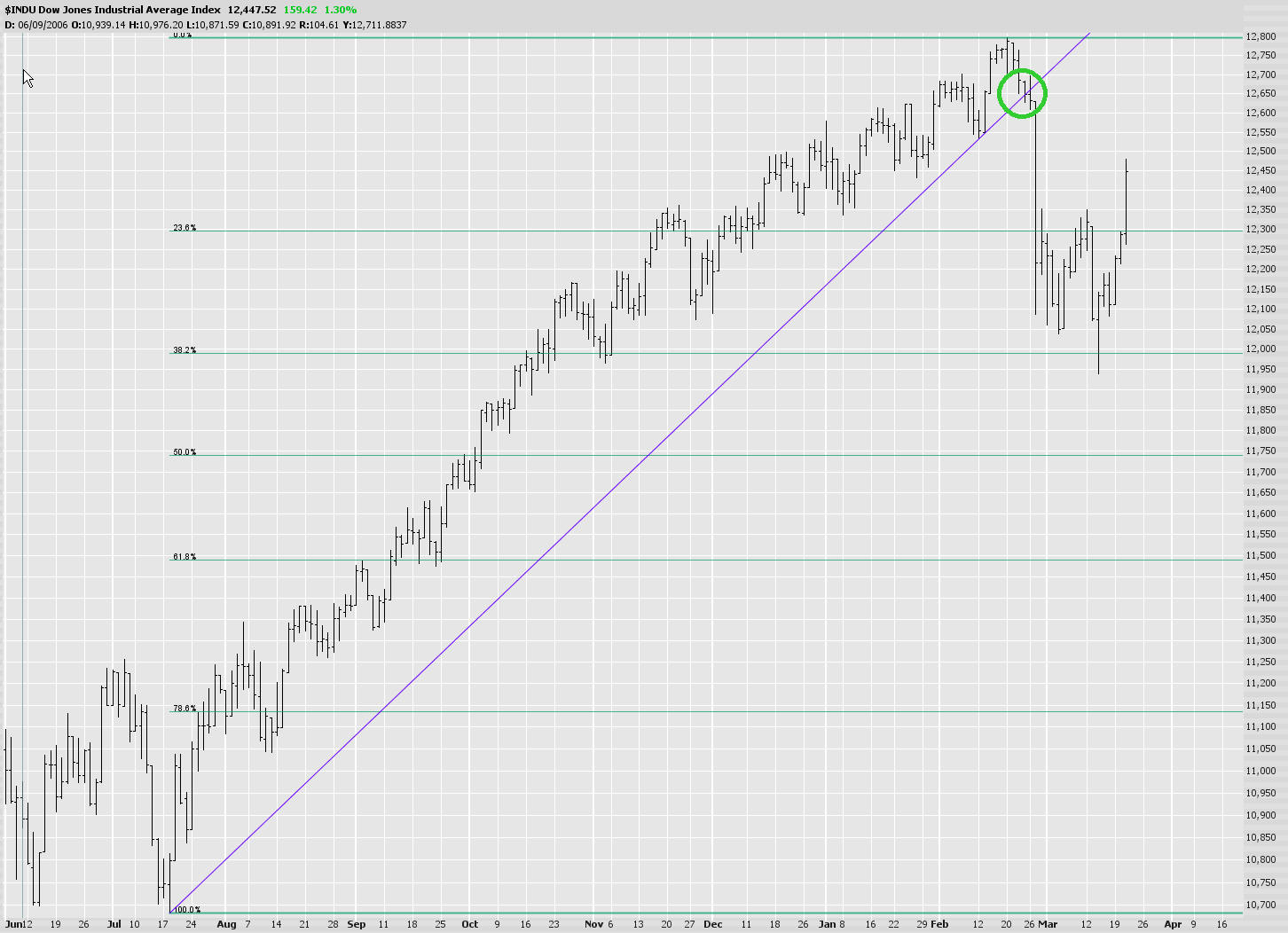The image size is (1288, 933).
Task: Click the Jun12 date axis label
Action: [19, 924]
